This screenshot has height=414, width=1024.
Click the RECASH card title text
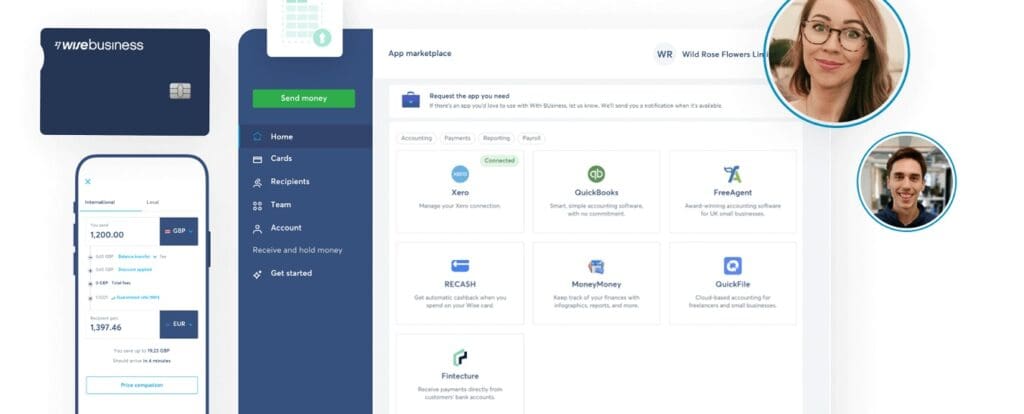tap(460, 285)
